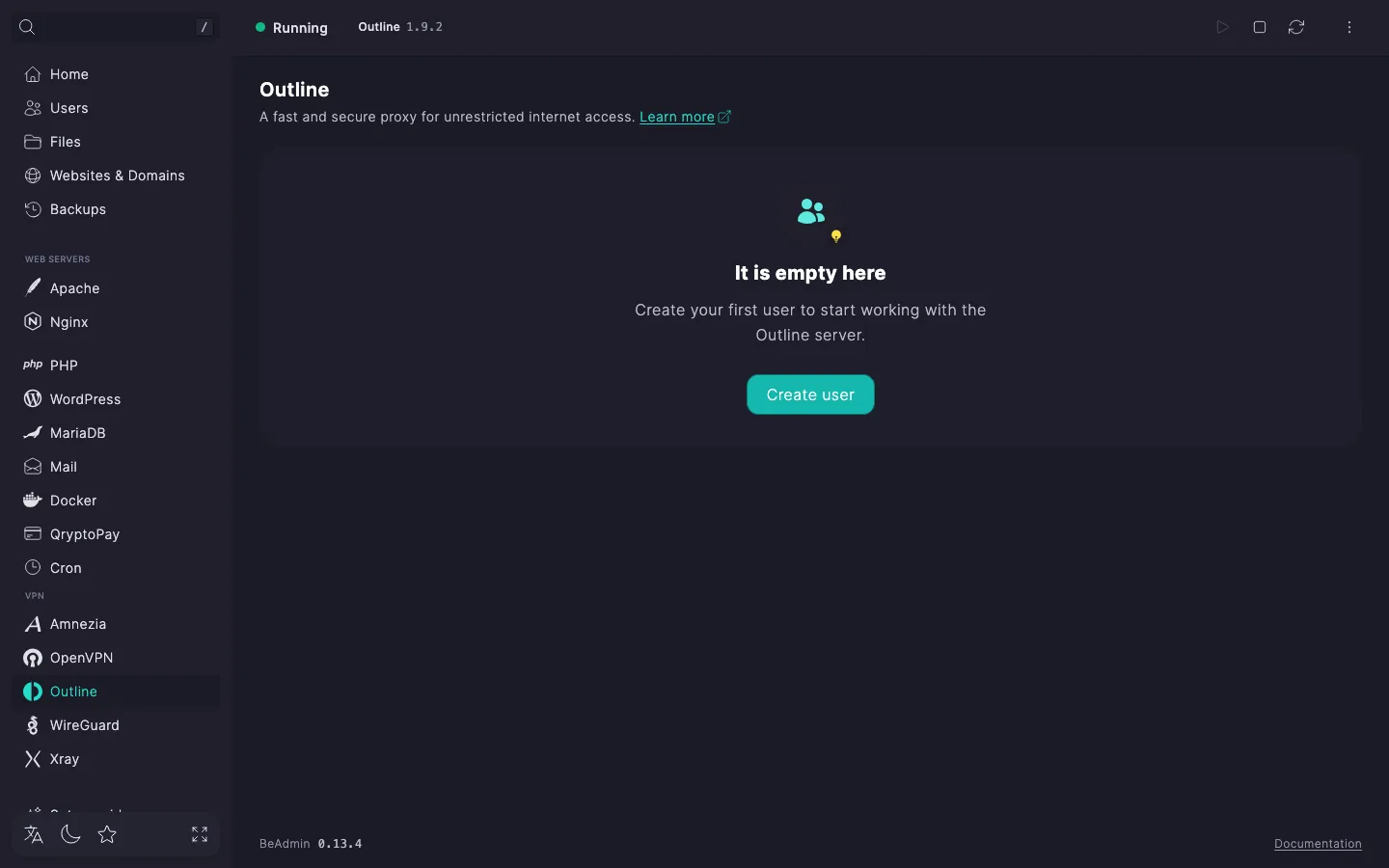Click the Outline 1.9.2 version label

(400, 27)
